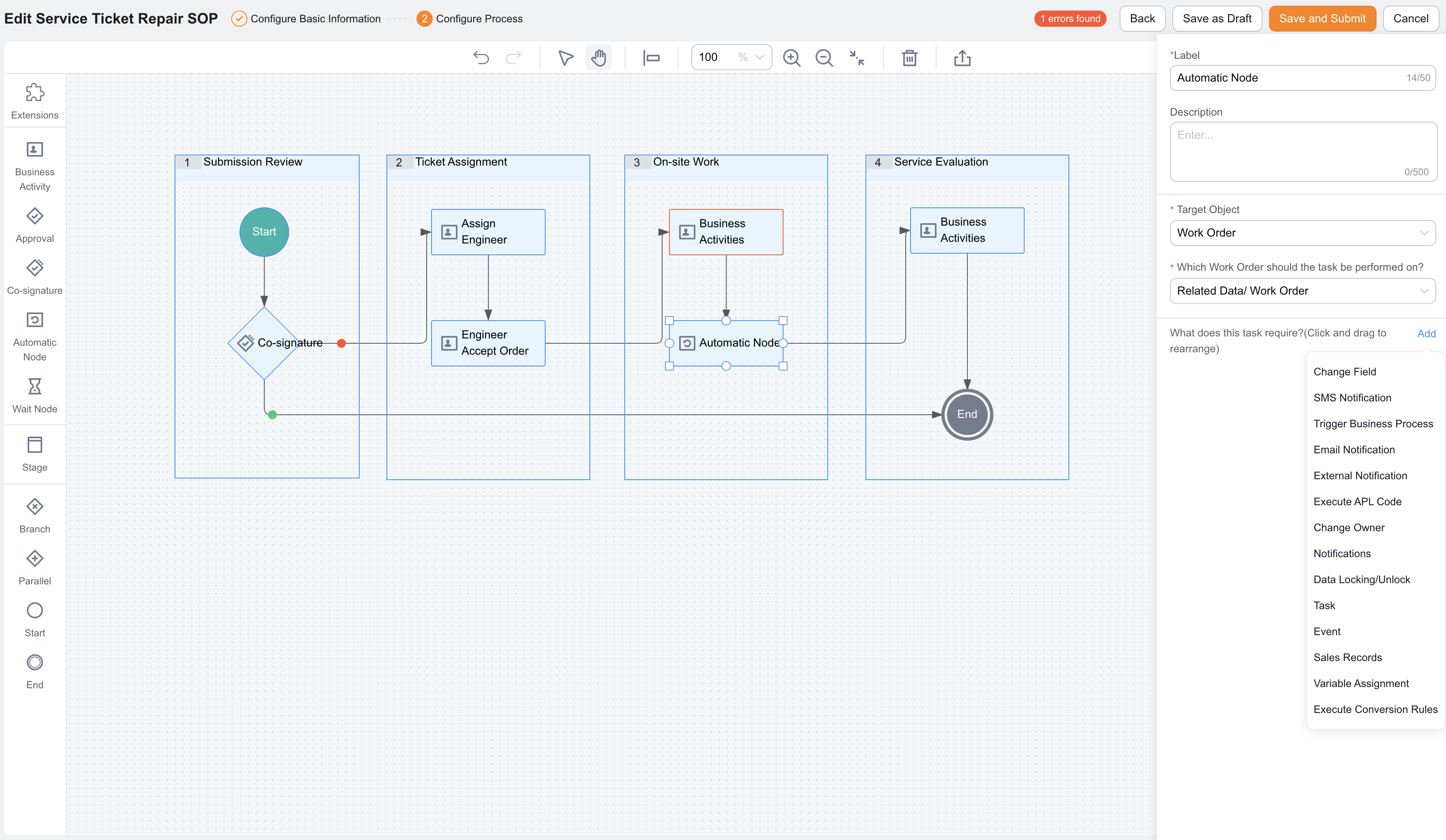Pick Co-signature node from palette sidebar
This screenshot has width=1446, height=840.
click(35, 277)
